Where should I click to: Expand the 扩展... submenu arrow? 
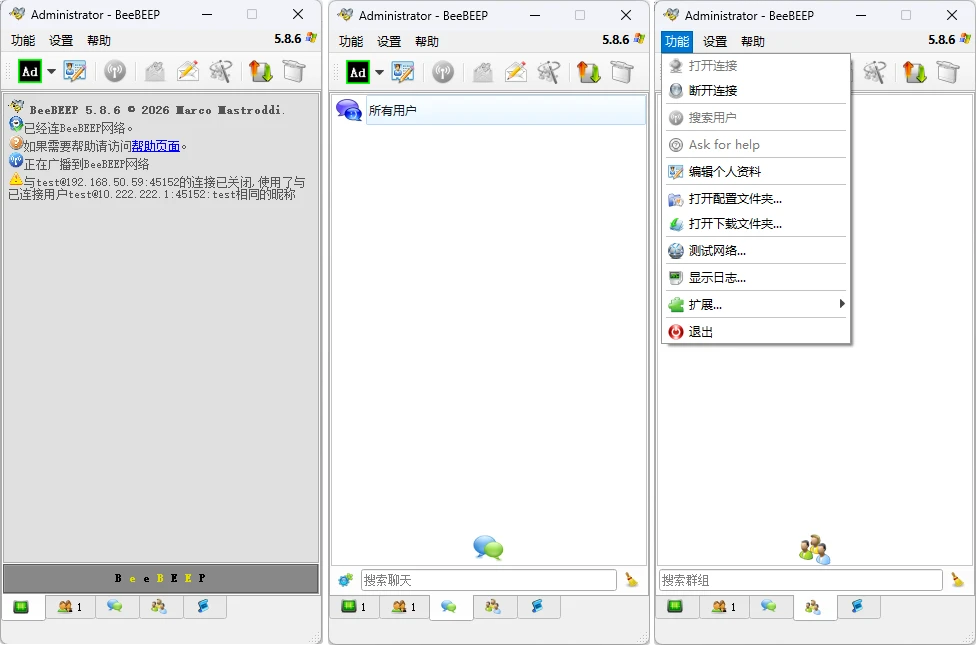click(842, 304)
